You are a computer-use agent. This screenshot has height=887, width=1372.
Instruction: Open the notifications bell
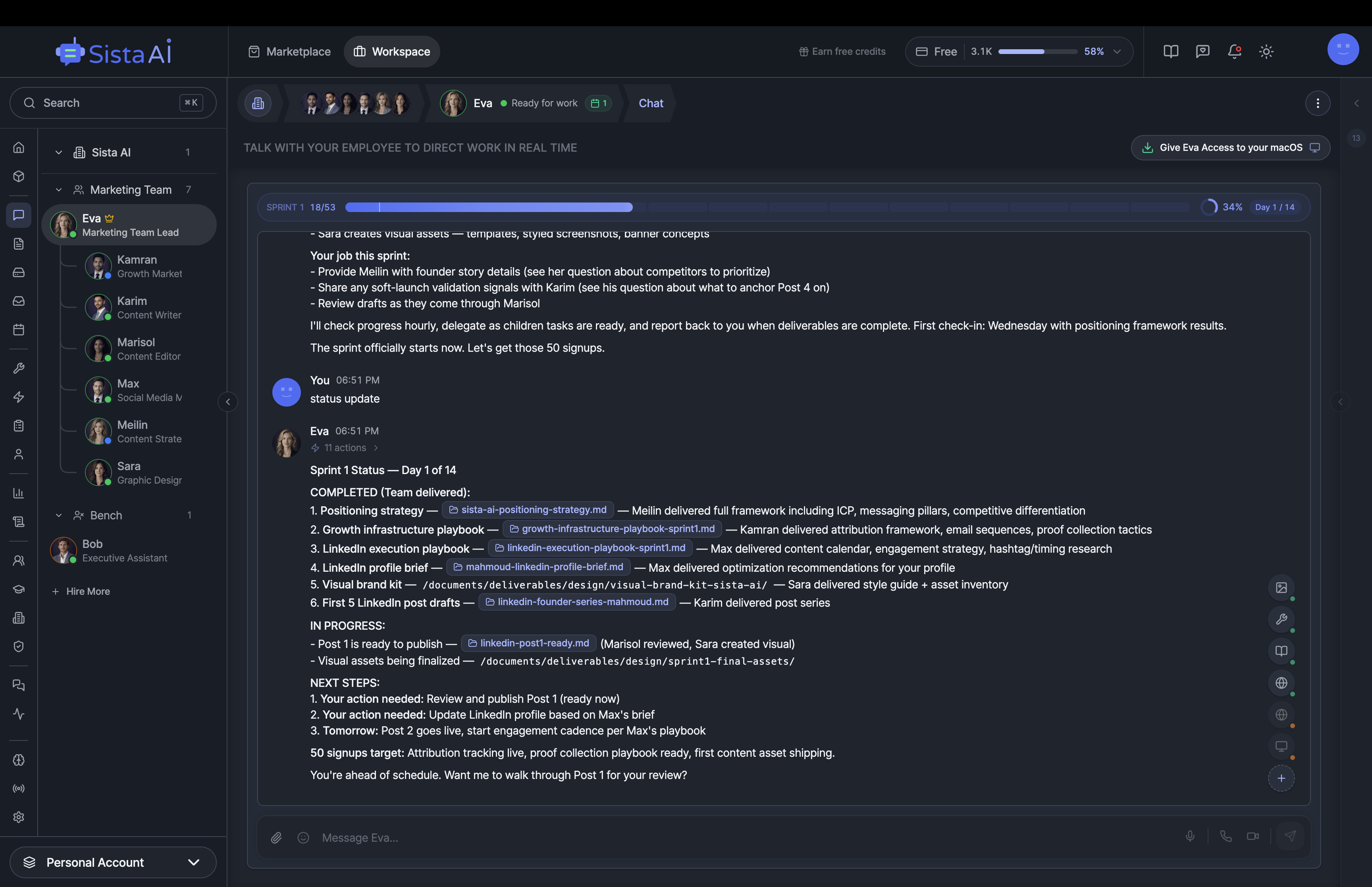(x=1234, y=52)
